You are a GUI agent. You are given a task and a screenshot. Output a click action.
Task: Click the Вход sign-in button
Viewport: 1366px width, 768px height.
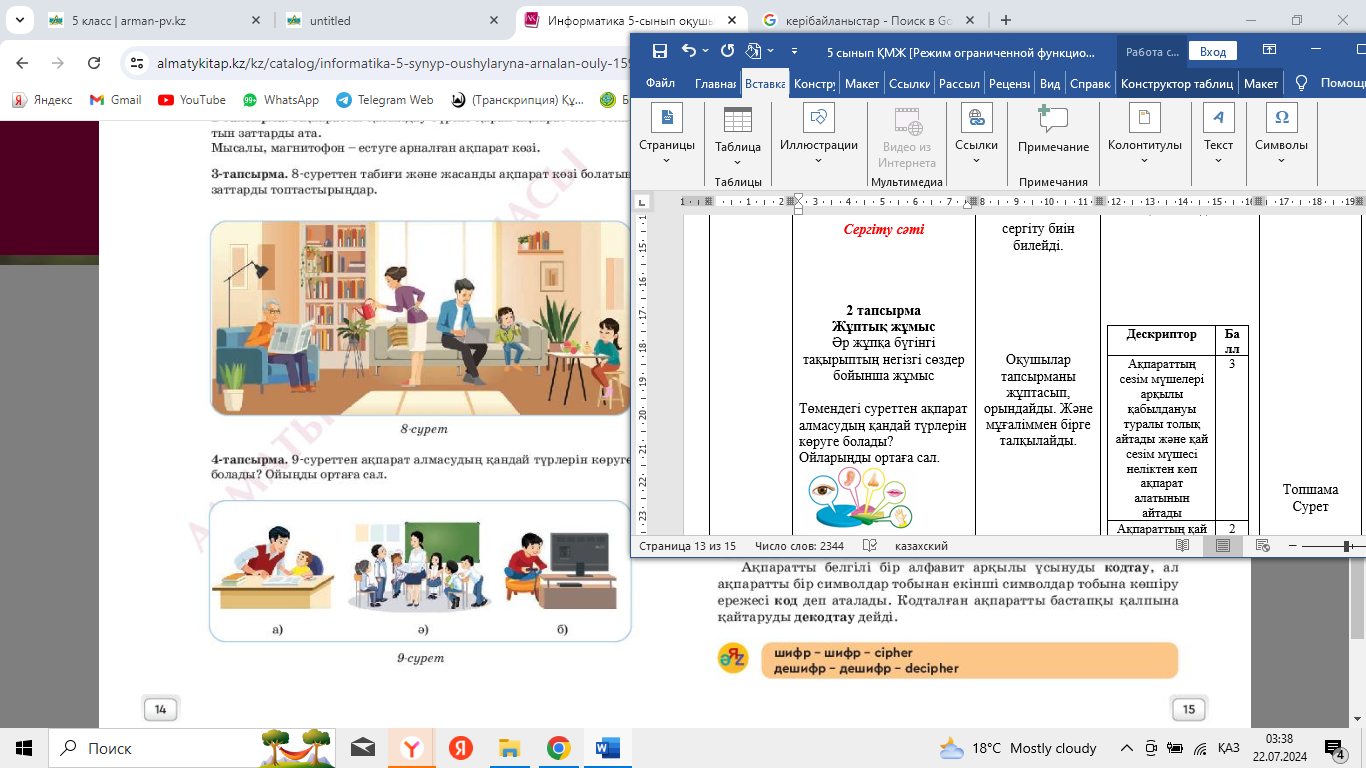click(x=1212, y=52)
